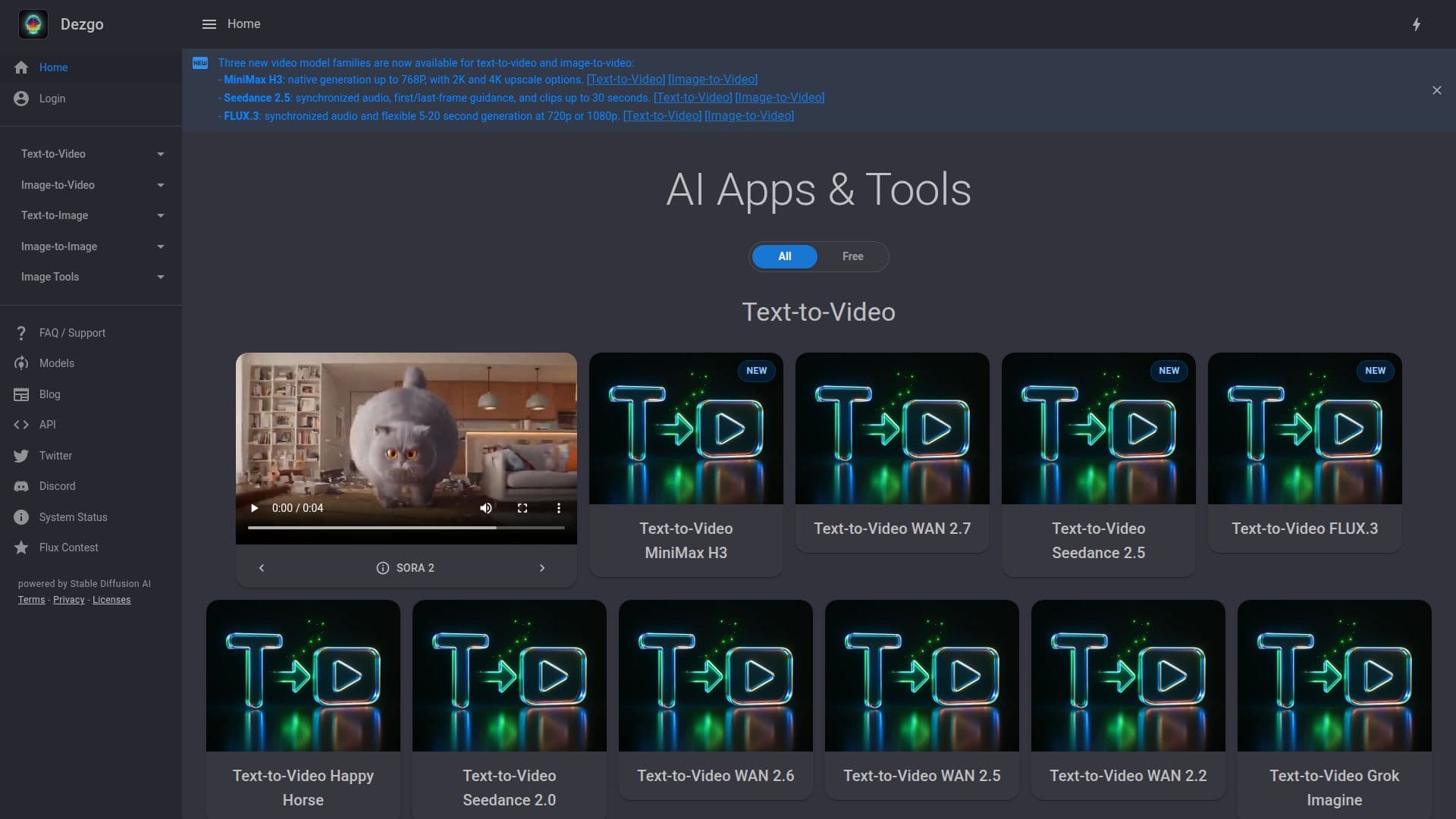
Task: Select the All filter toggle
Action: (784, 256)
